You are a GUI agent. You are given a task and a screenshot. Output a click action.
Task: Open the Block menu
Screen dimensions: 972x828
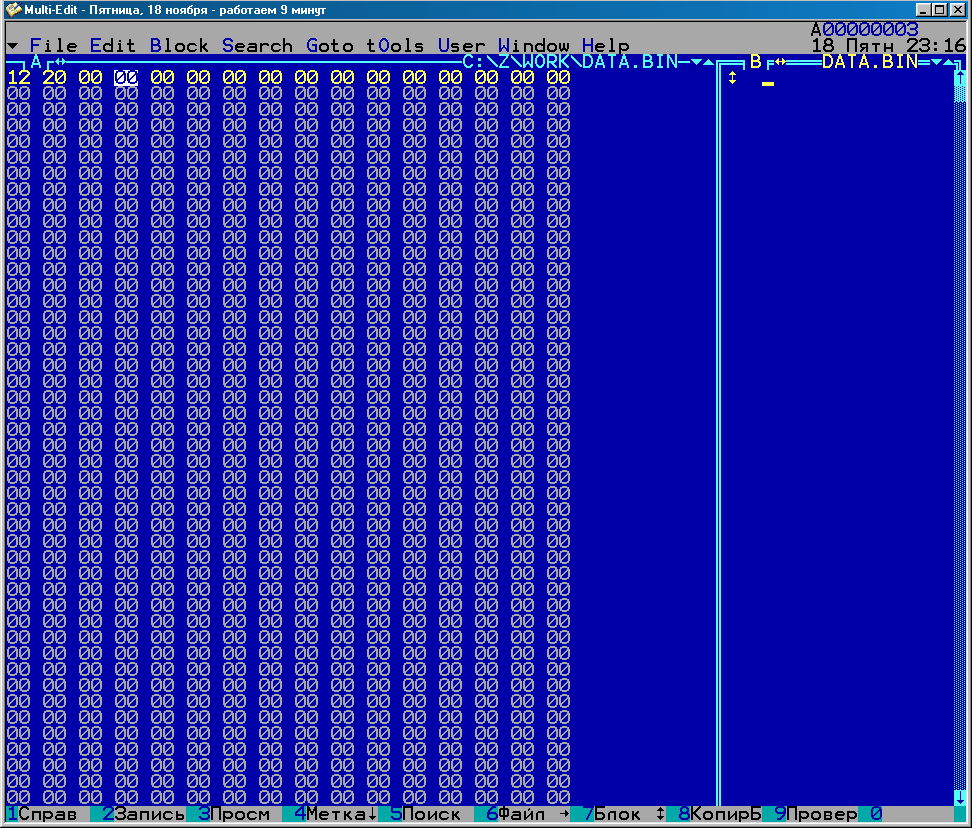point(179,46)
